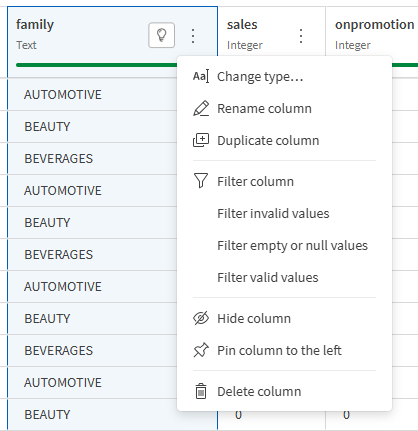Viewport: 418px width, 431px height.
Task: Click the pin icon to pin column left
Action: 201,350
